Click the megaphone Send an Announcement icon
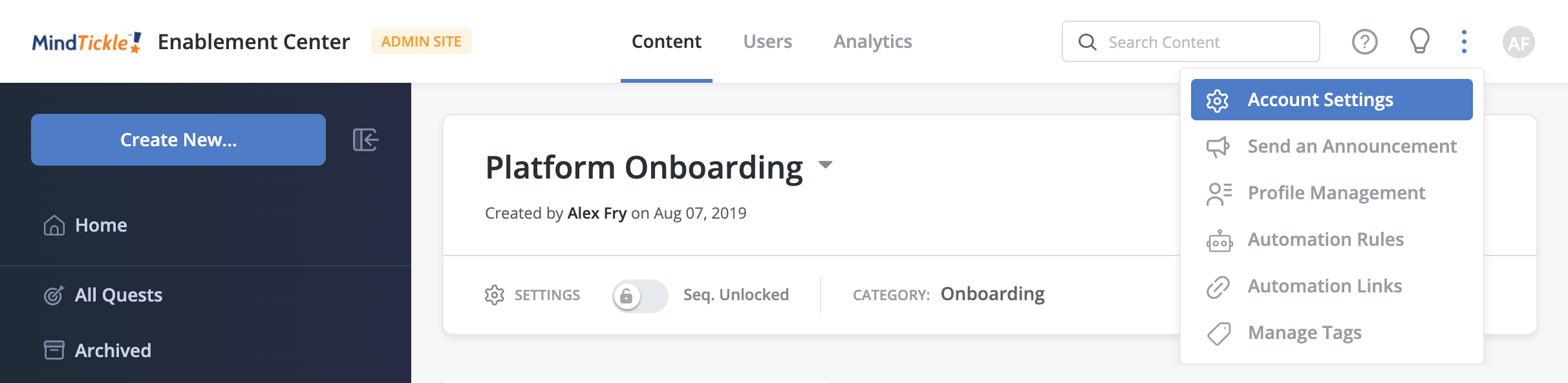 pyautogui.click(x=1218, y=147)
